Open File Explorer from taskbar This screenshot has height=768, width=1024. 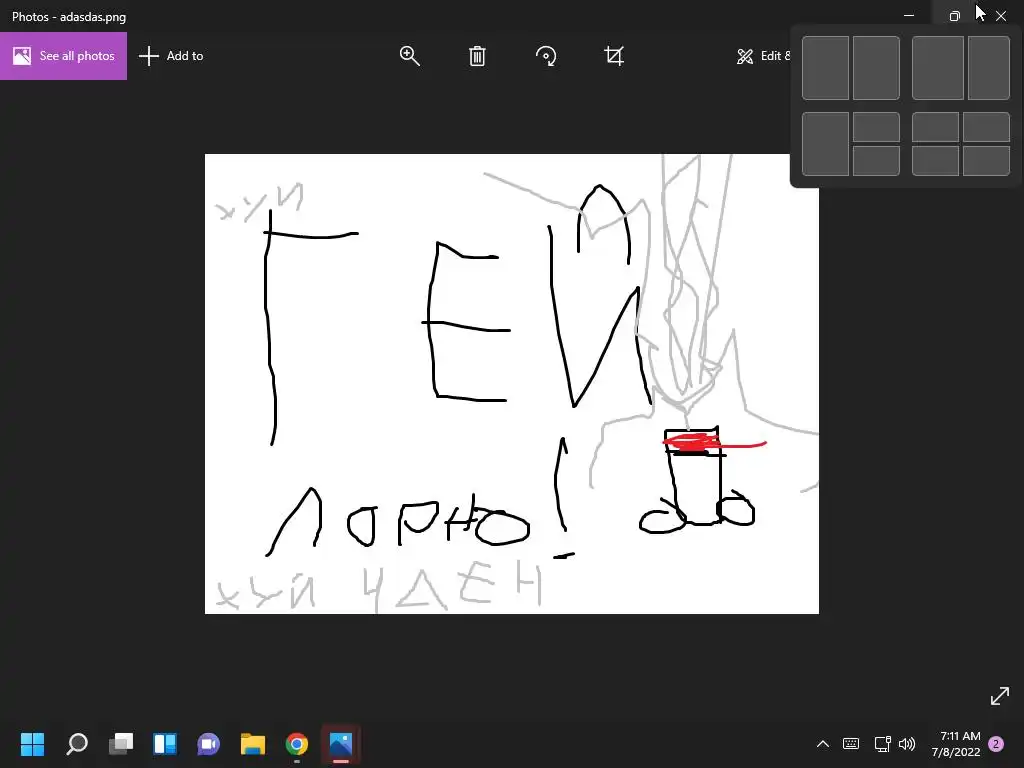(x=253, y=744)
